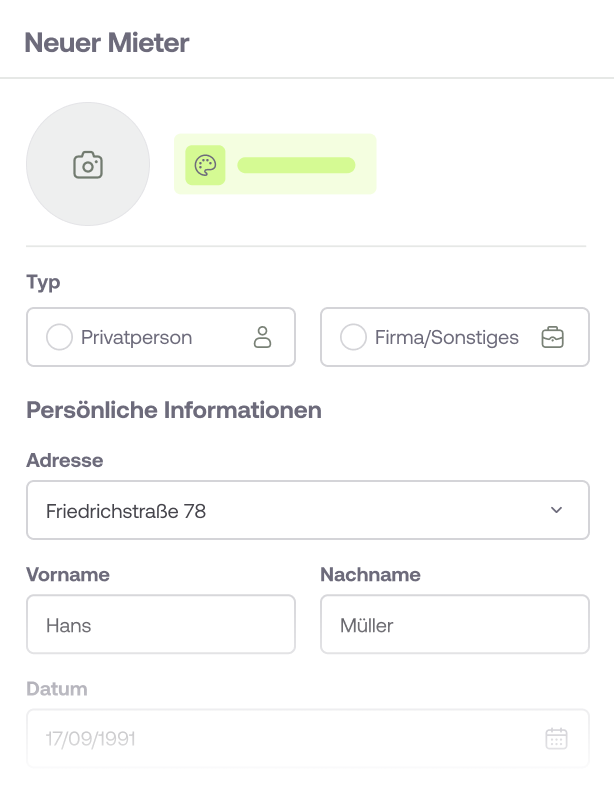This screenshot has height=790, width=614.
Task: Click the Persönliche Informationen section heading
Action: click(x=174, y=410)
